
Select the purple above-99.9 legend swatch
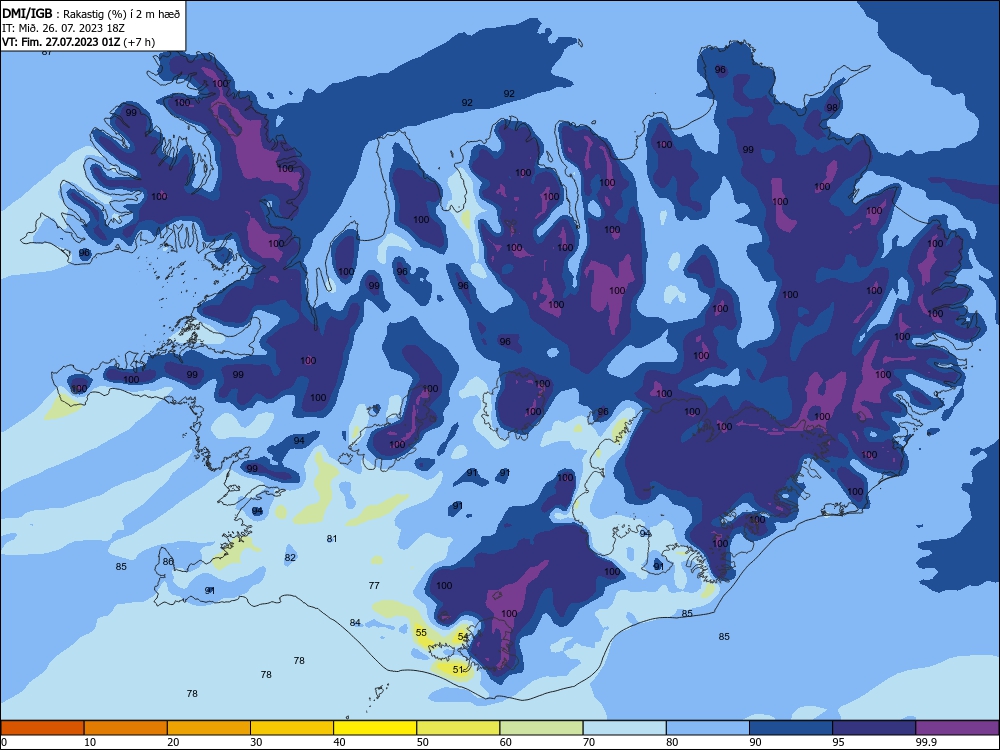(957, 728)
